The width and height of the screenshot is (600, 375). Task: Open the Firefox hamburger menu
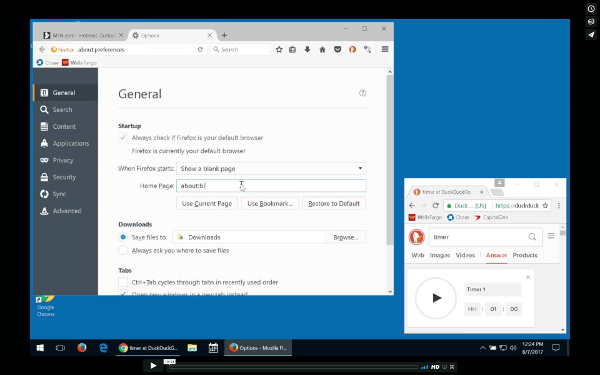pos(385,49)
